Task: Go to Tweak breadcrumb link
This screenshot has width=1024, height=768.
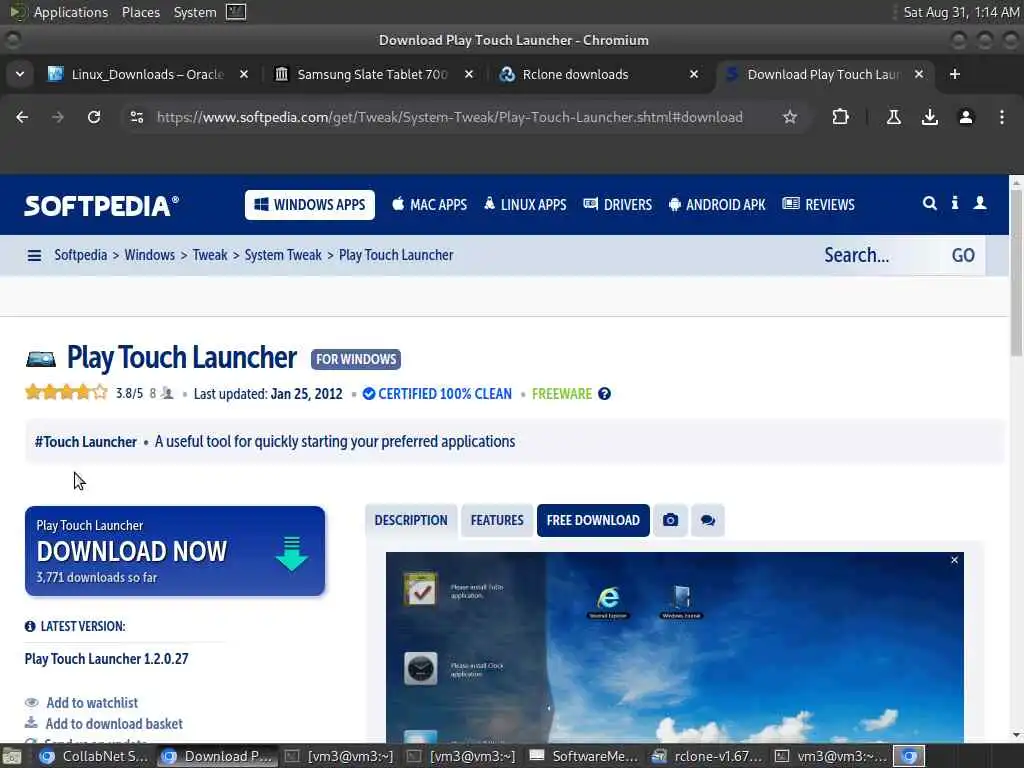Action: coord(210,255)
